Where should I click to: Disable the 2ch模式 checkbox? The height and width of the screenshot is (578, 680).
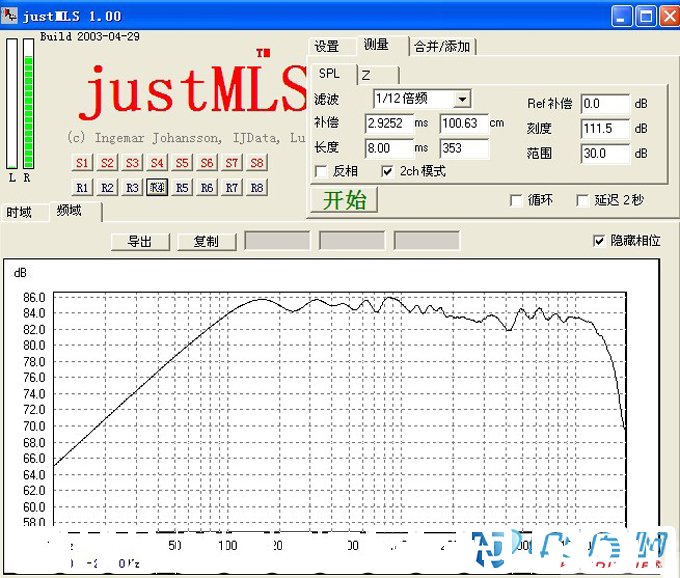[387, 172]
